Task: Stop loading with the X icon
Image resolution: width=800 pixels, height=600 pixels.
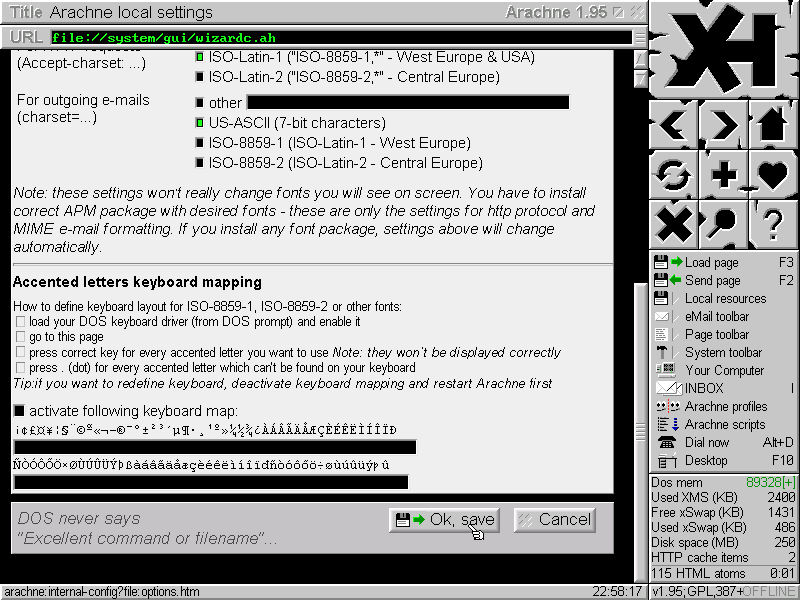Action: pyautogui.click(x=673, y=224)
